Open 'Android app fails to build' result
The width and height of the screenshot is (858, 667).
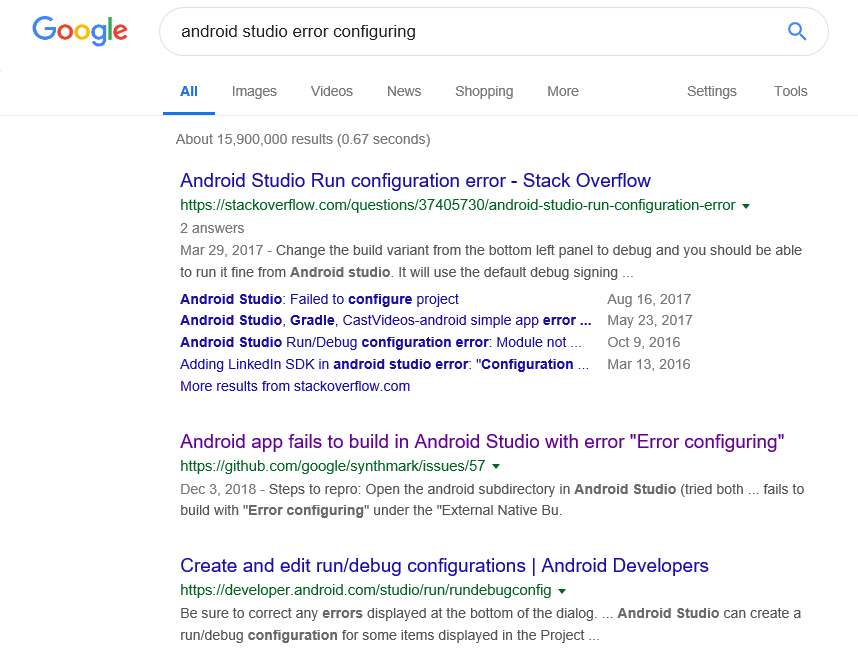click(x=482, y=442)
